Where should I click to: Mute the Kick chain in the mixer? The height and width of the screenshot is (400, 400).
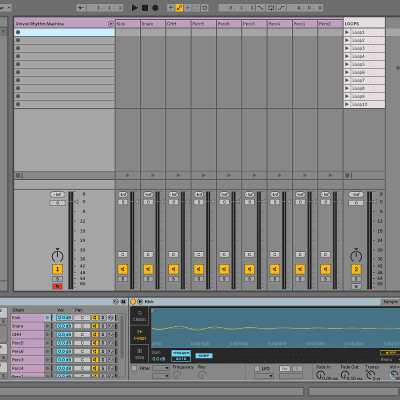(x=123, y=269)
